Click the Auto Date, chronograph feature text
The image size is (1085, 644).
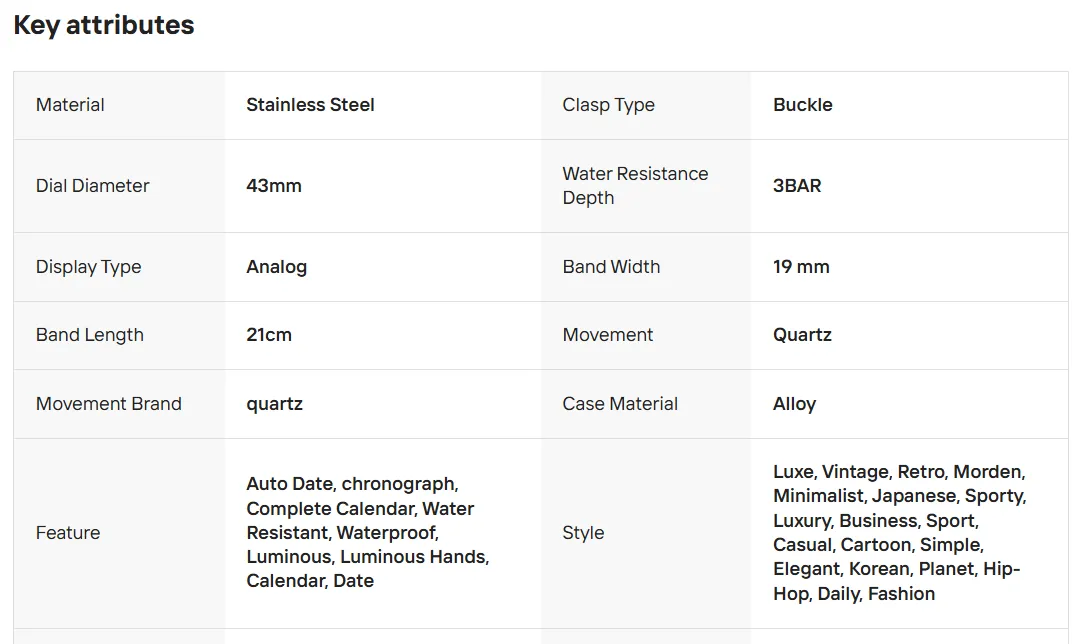point(352,484)
